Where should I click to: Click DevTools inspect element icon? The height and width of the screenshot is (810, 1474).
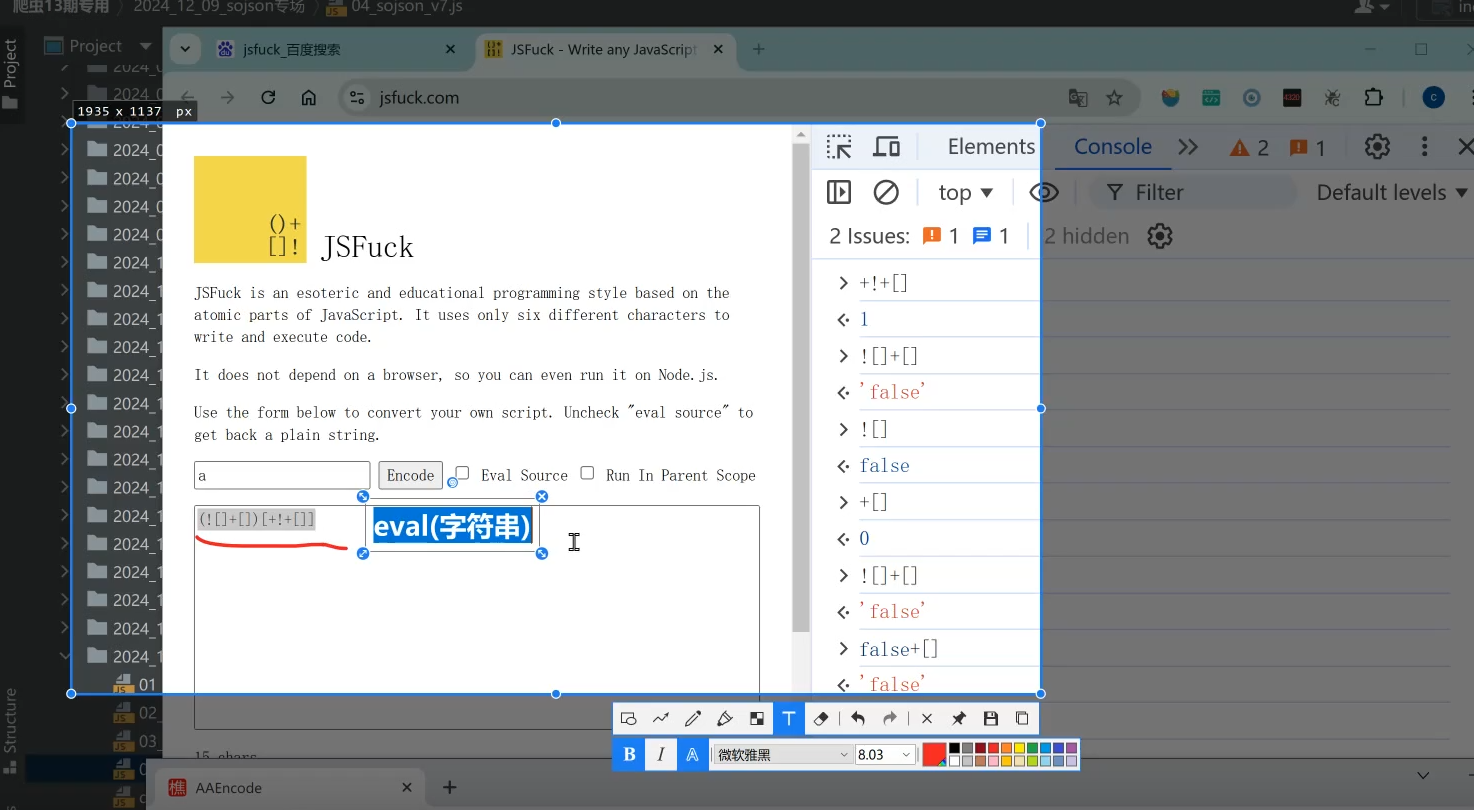tap(839, 147)
